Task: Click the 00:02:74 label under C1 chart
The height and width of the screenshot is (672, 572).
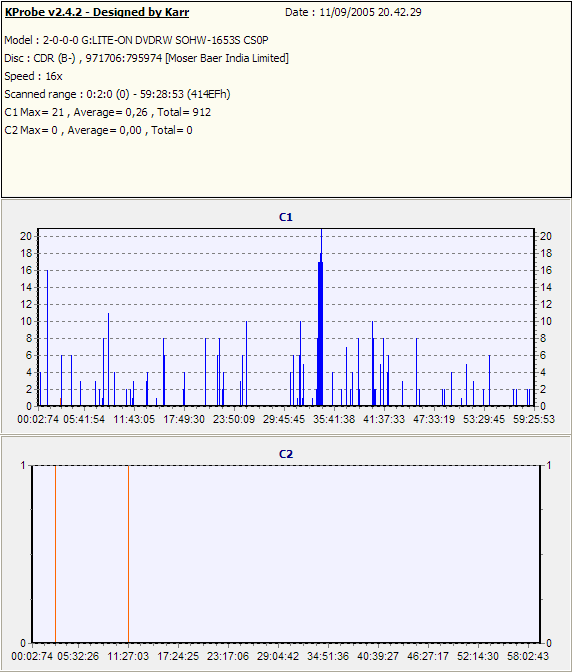Action: (x=38, y=419)
